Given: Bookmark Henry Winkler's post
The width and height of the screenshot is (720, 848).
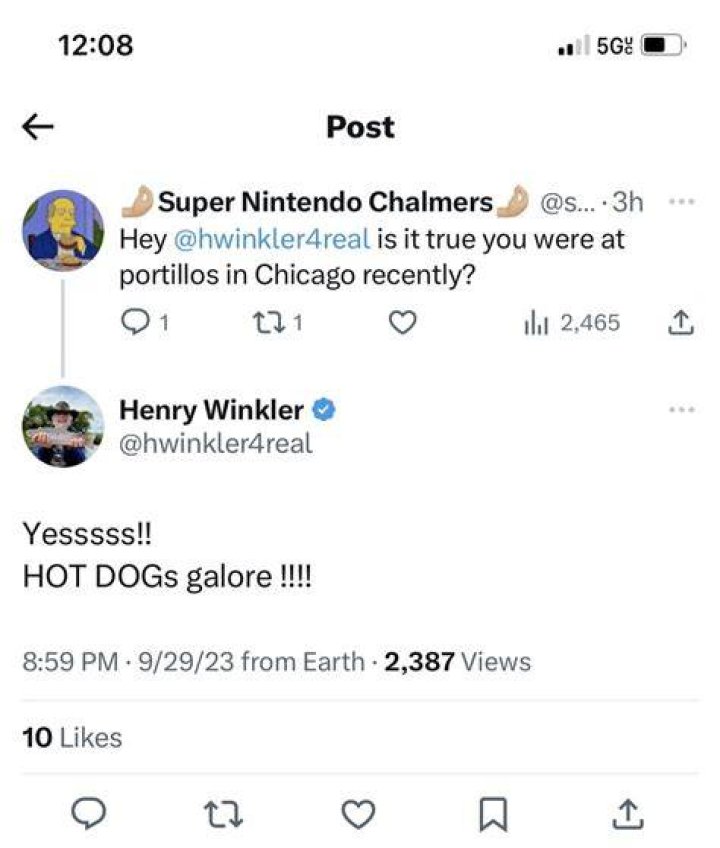Looking at the screenshot, I should (493, 814).
